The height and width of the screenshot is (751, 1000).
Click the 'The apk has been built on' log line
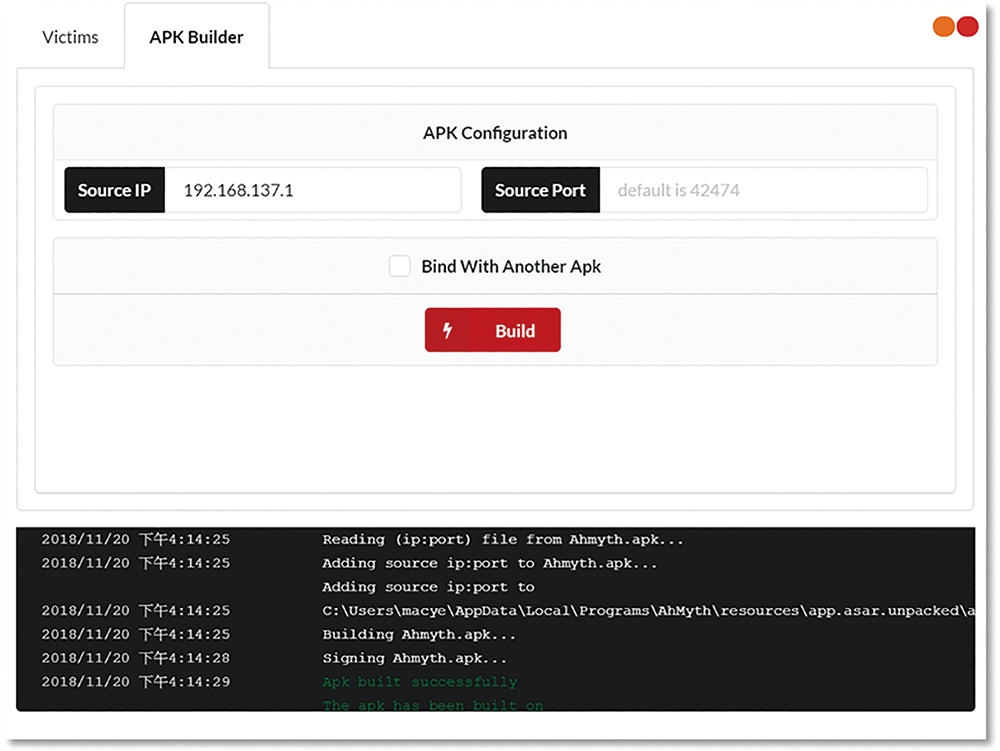click(433, 704)
